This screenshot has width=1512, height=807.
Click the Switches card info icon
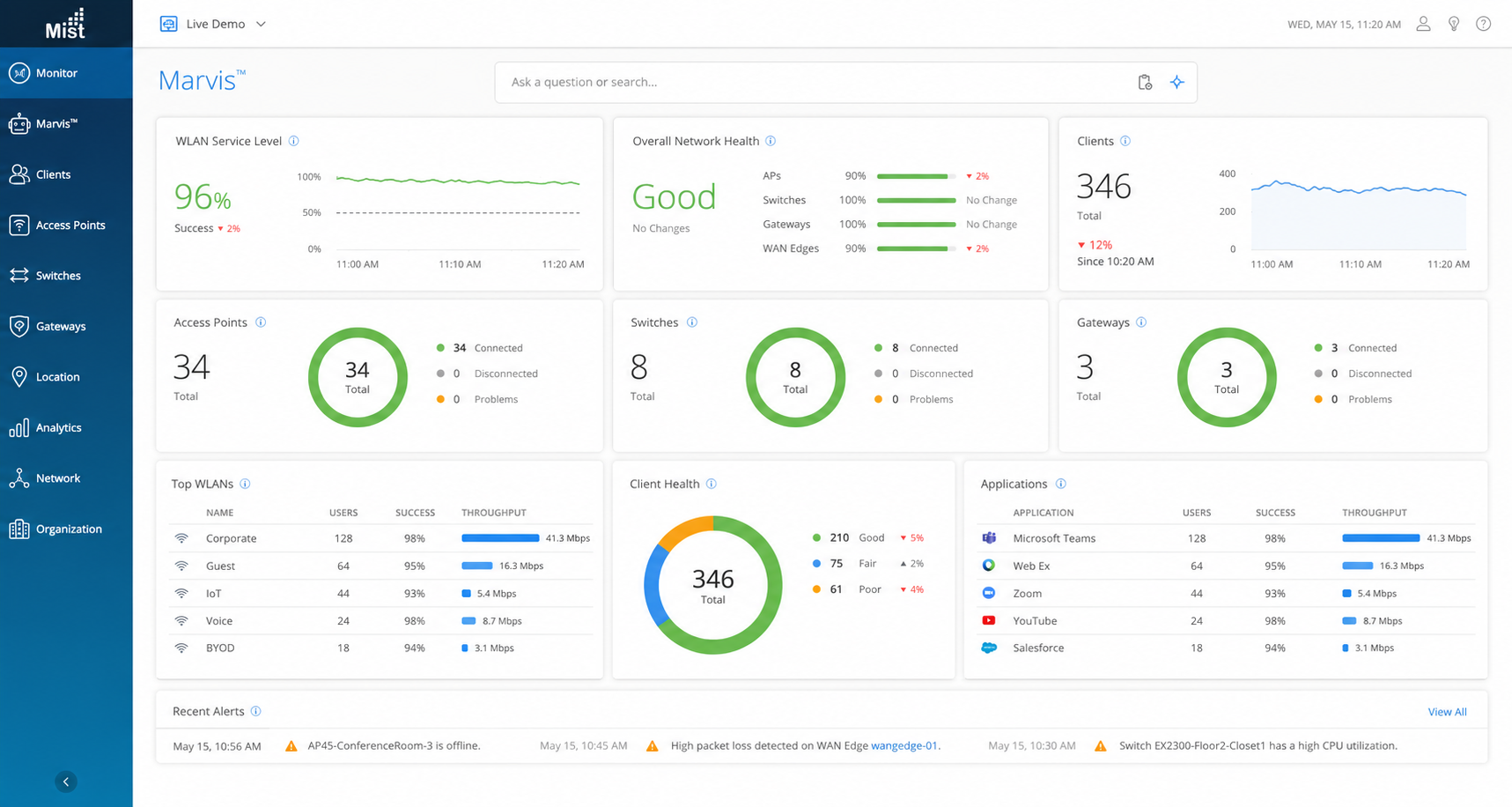[692, 322]
